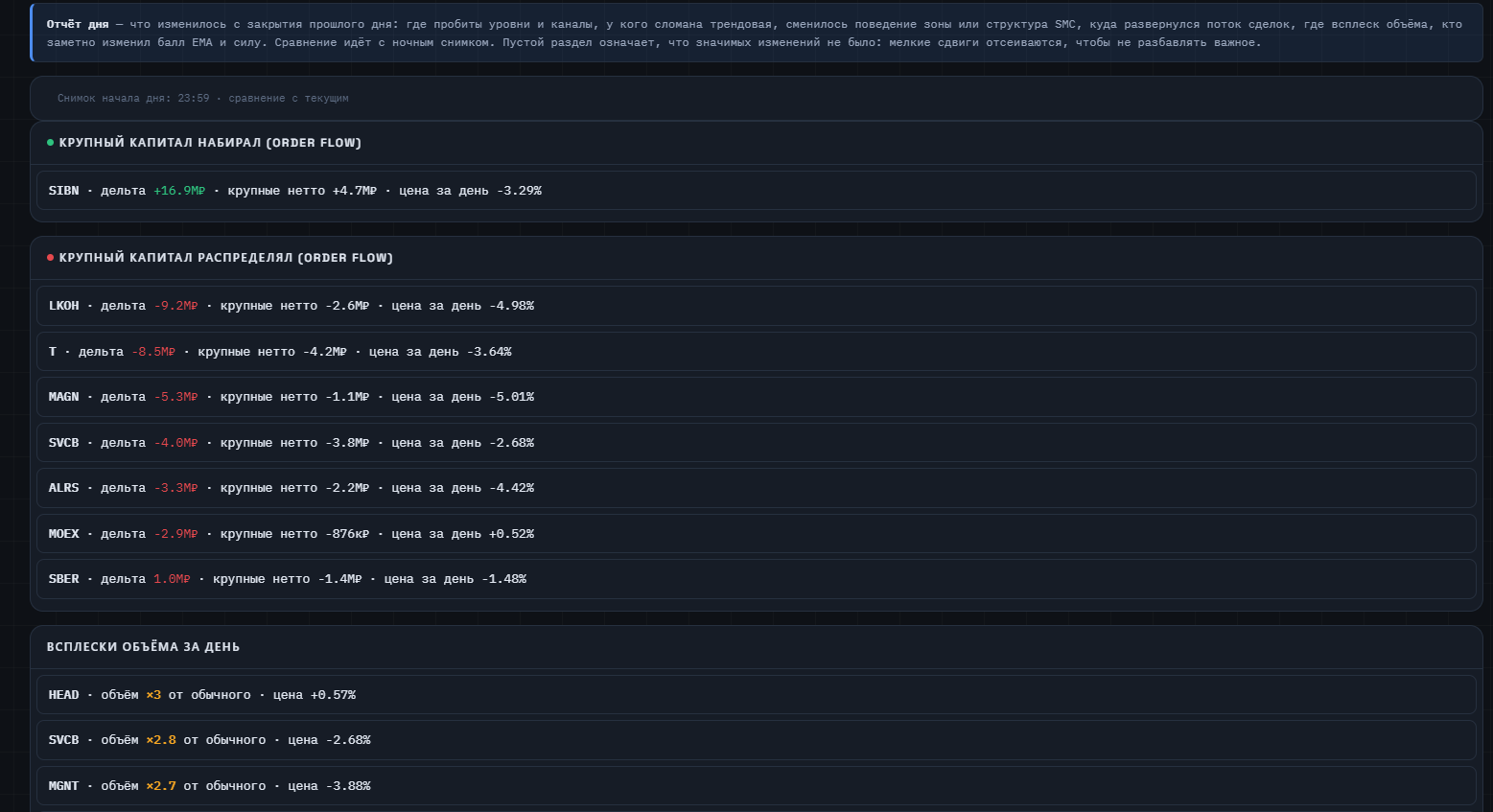The height and width of the screenshot is (812, 1493).
Task: Click MGNT's price change -3.88%
Action: point(348,786)
